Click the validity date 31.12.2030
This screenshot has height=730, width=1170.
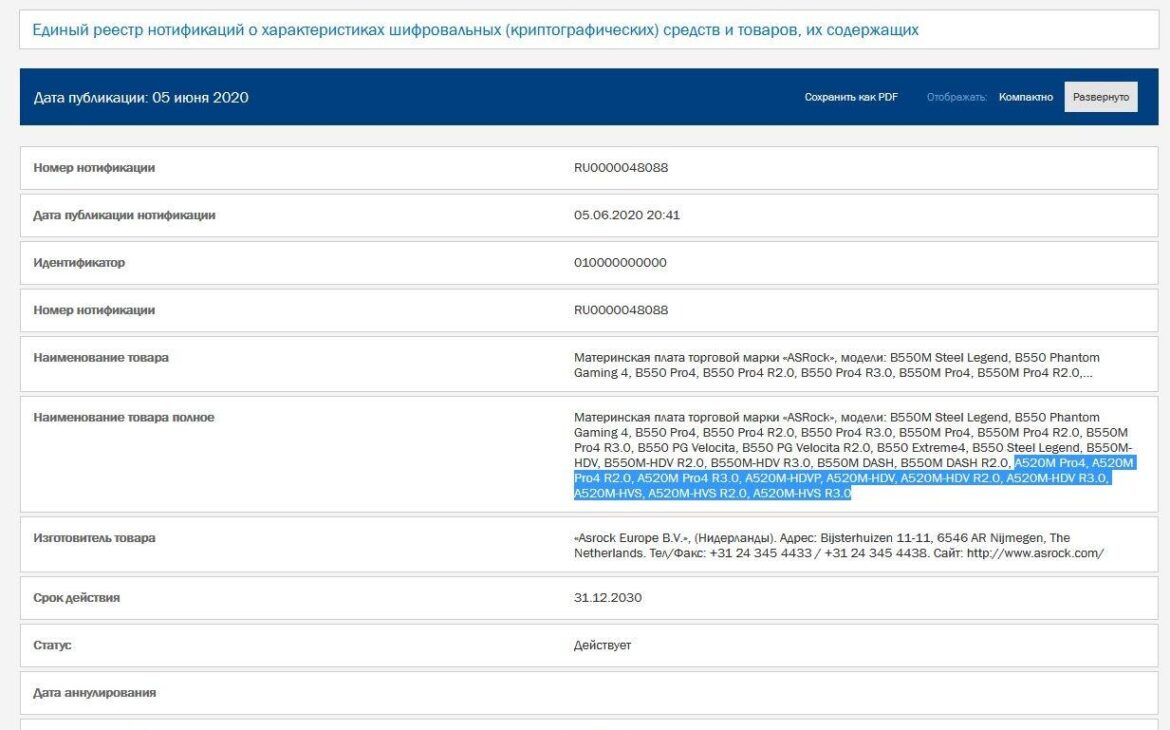pyautogui.click(x=608, y=598)
